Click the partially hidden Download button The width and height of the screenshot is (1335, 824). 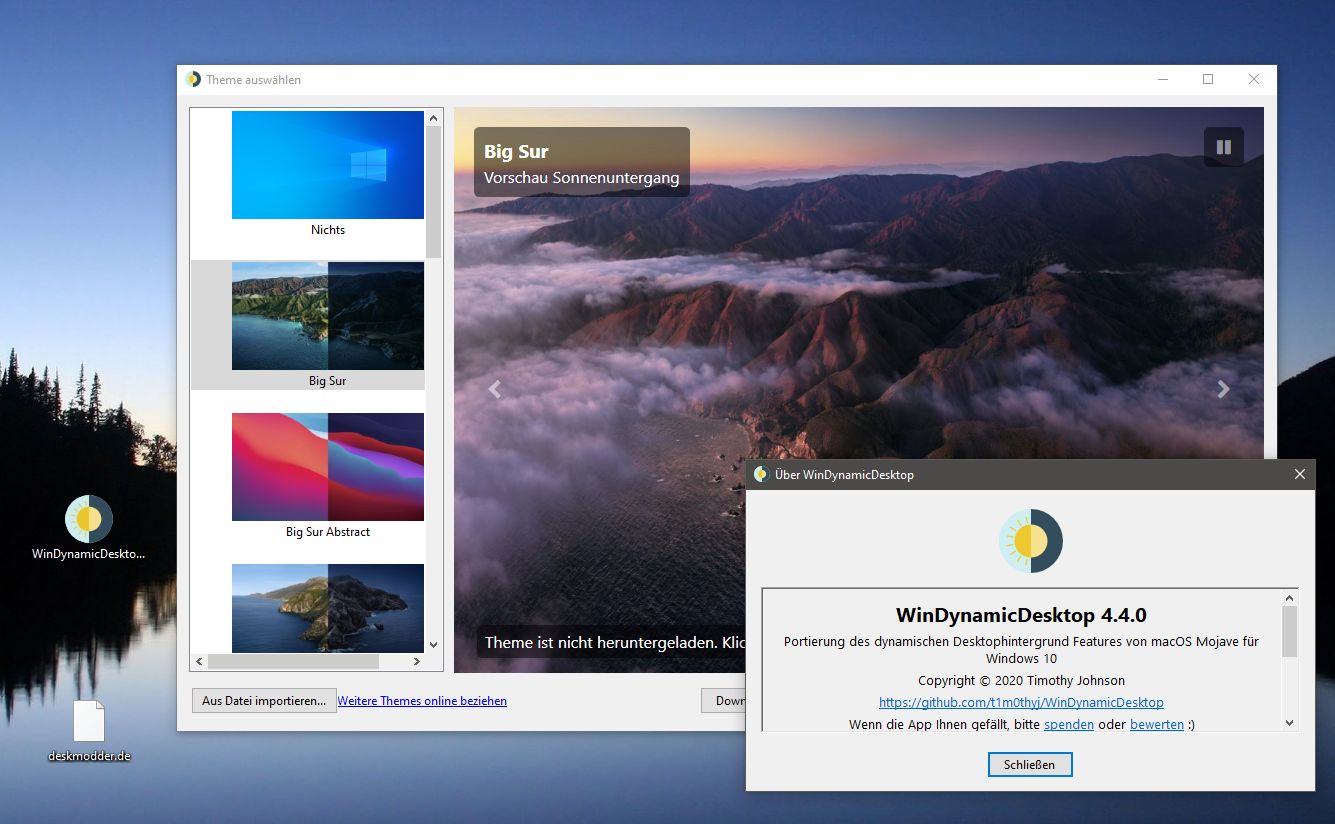(724, 701)
